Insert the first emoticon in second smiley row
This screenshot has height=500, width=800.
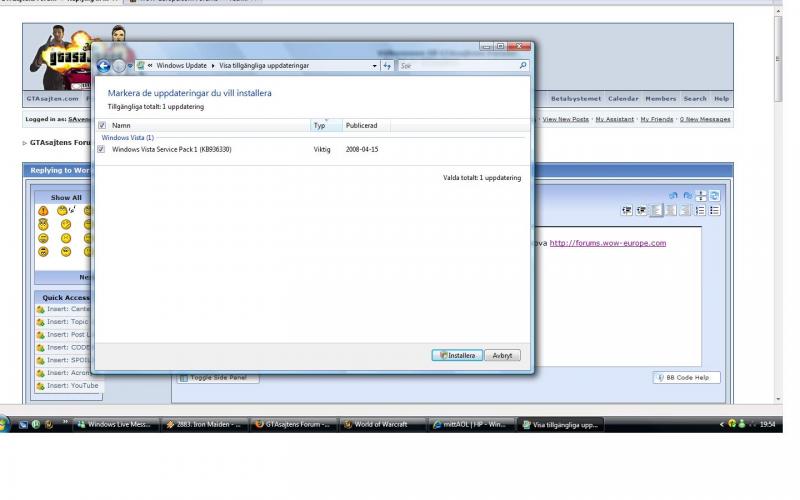(43, 224)
